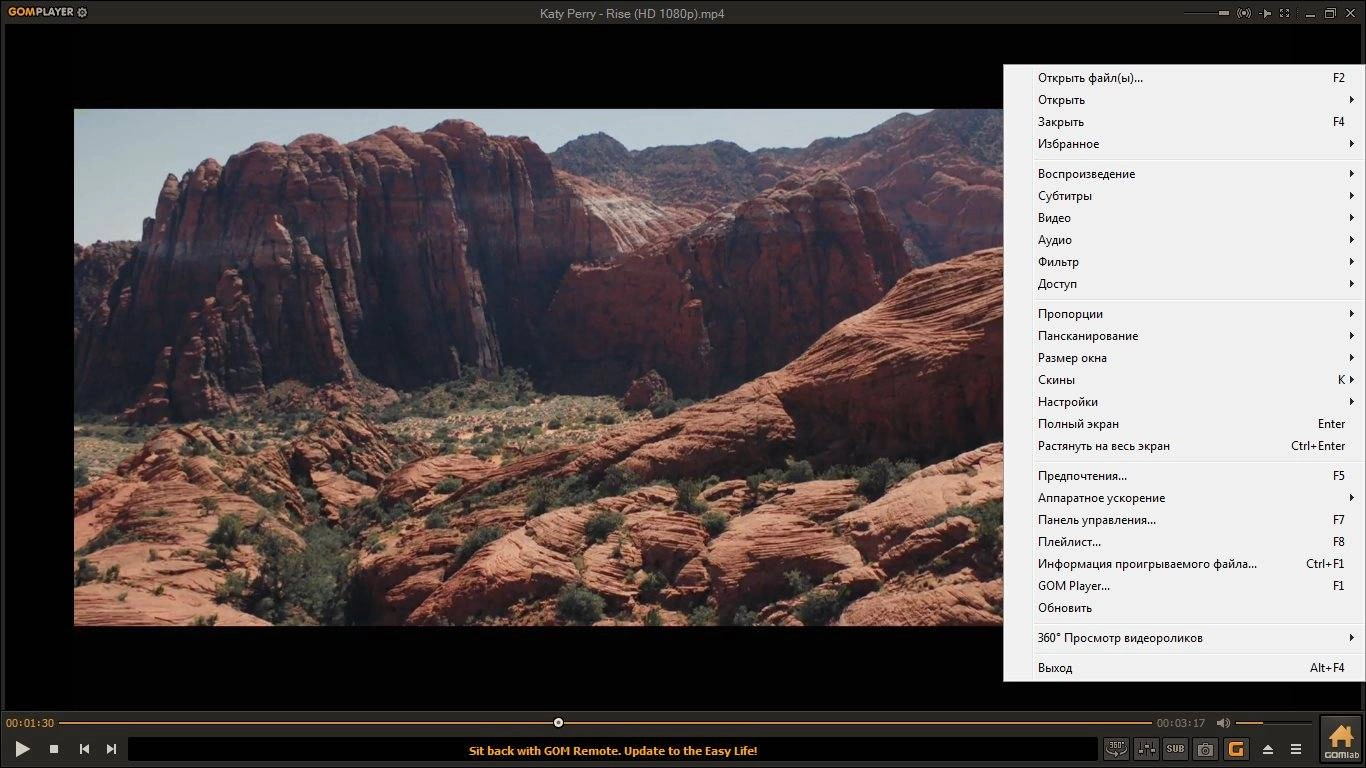Screen dimensions: 1366x768
Task: Open the 'Размер окна' submenu
Action: pos(1185,357)
